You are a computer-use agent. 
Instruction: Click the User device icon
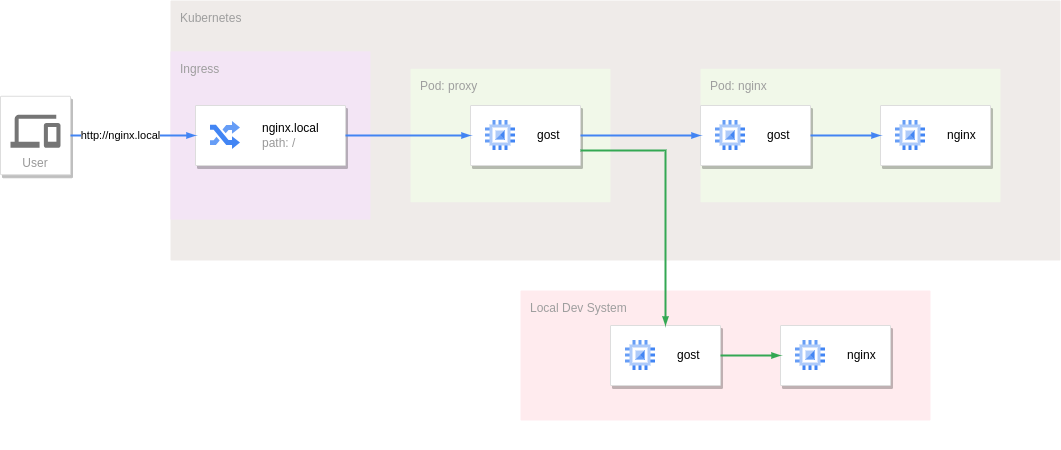click(35, 130)
